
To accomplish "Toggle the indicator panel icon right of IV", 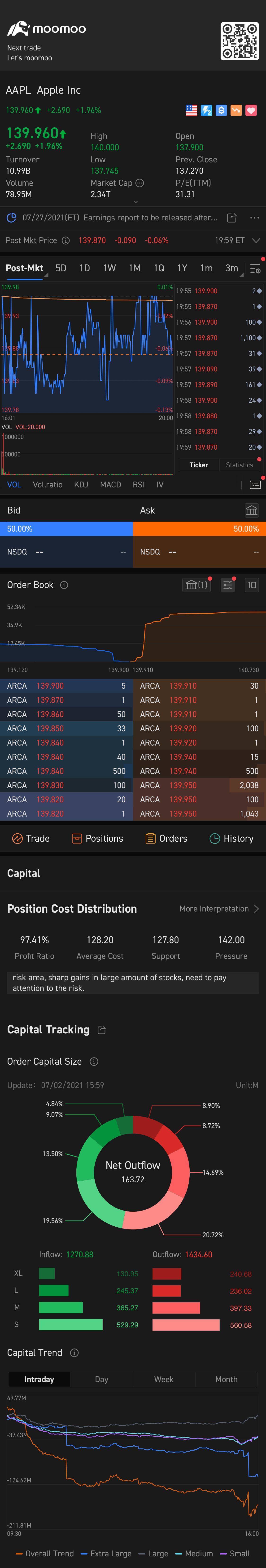I will 255,485.
